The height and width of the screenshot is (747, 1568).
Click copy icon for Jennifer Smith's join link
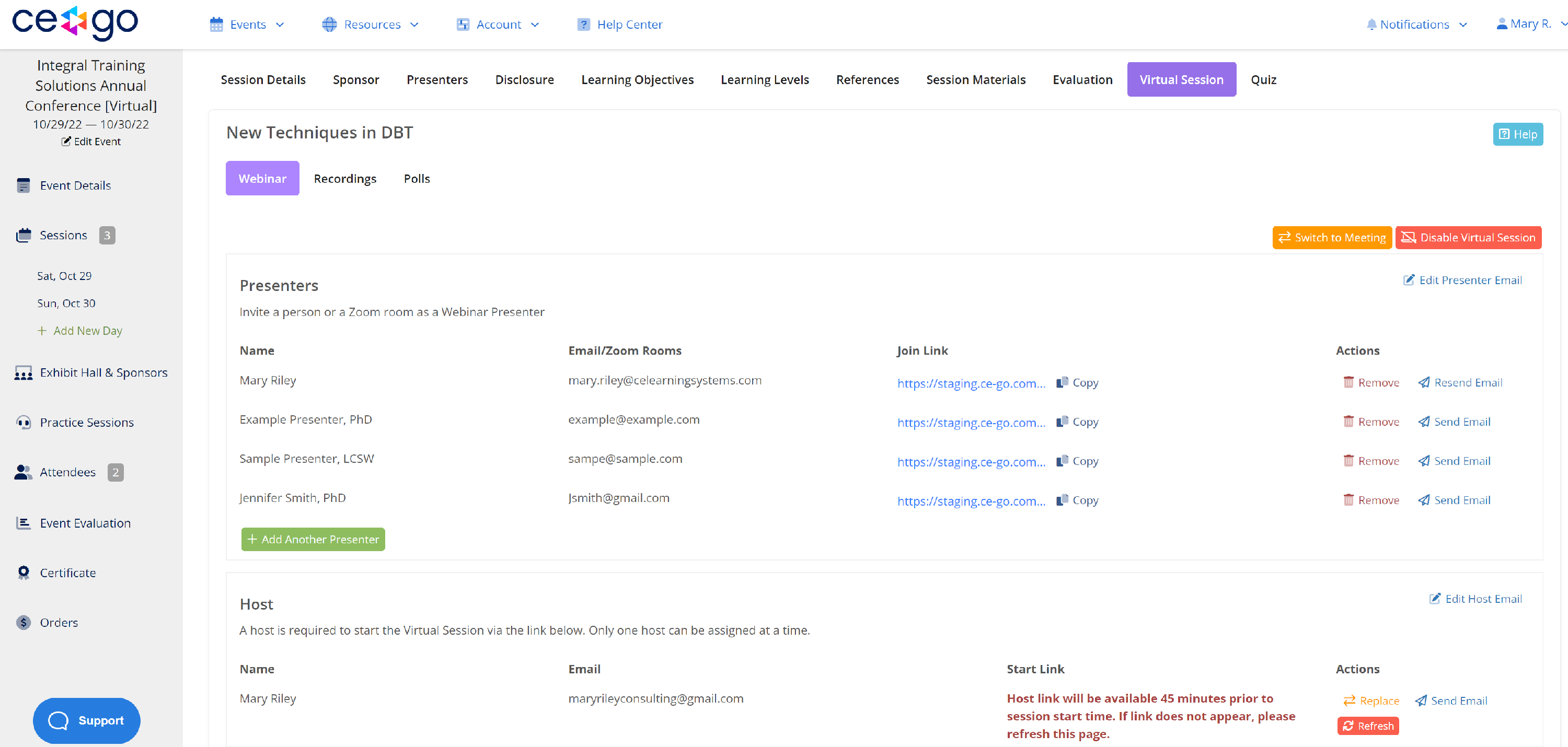point(1062,500)
